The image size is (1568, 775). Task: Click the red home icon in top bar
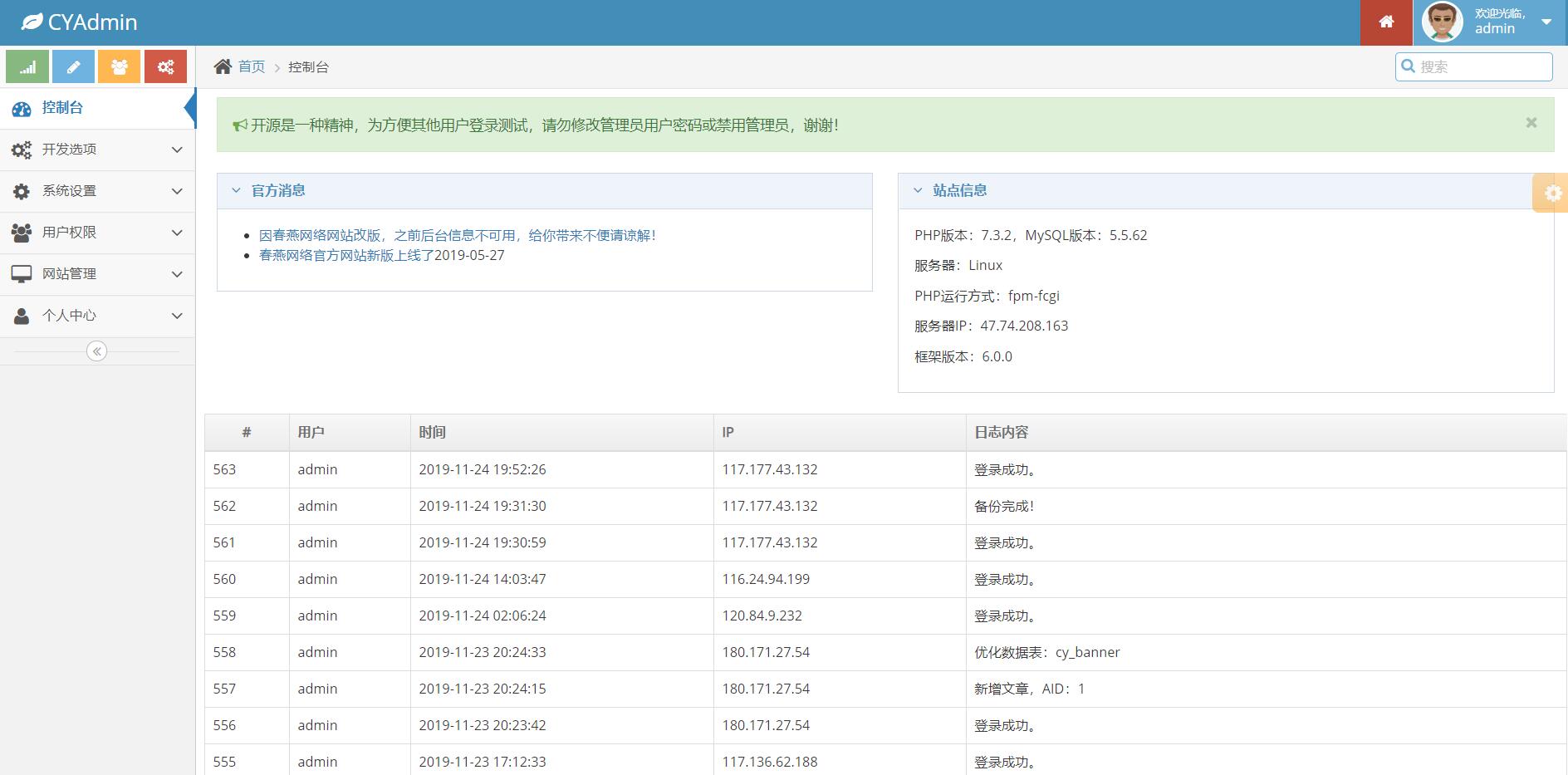1385,22
